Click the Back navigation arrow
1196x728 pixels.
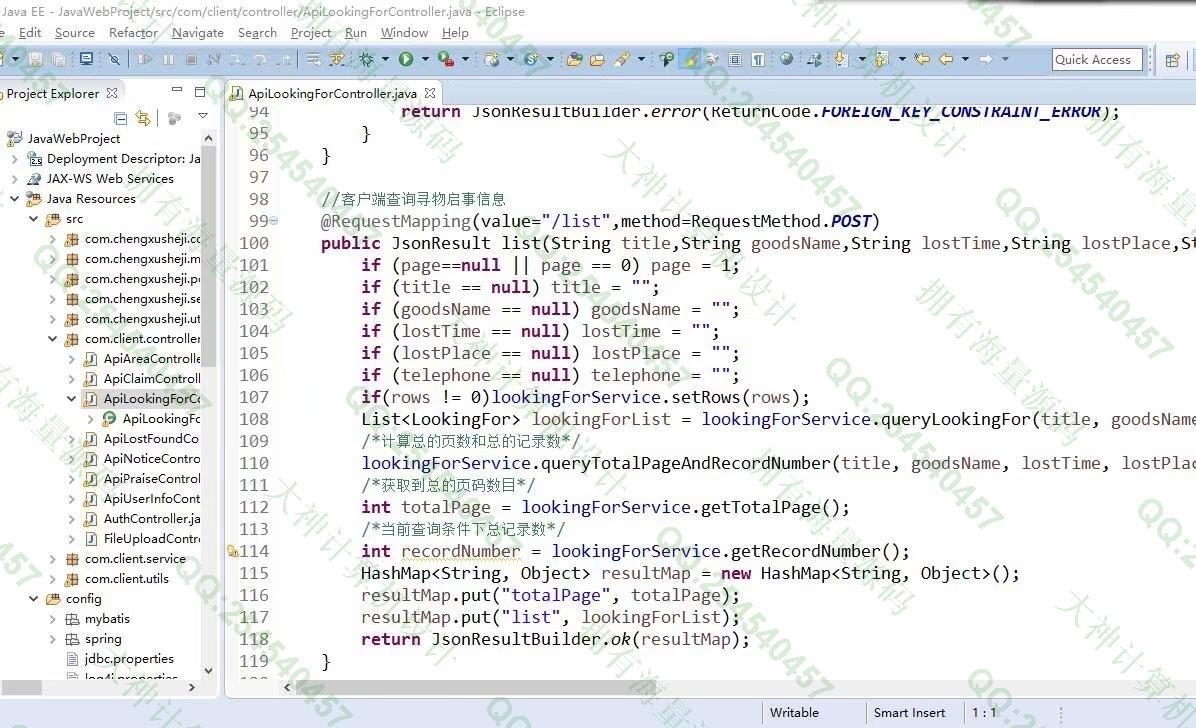tap(947, 60)
